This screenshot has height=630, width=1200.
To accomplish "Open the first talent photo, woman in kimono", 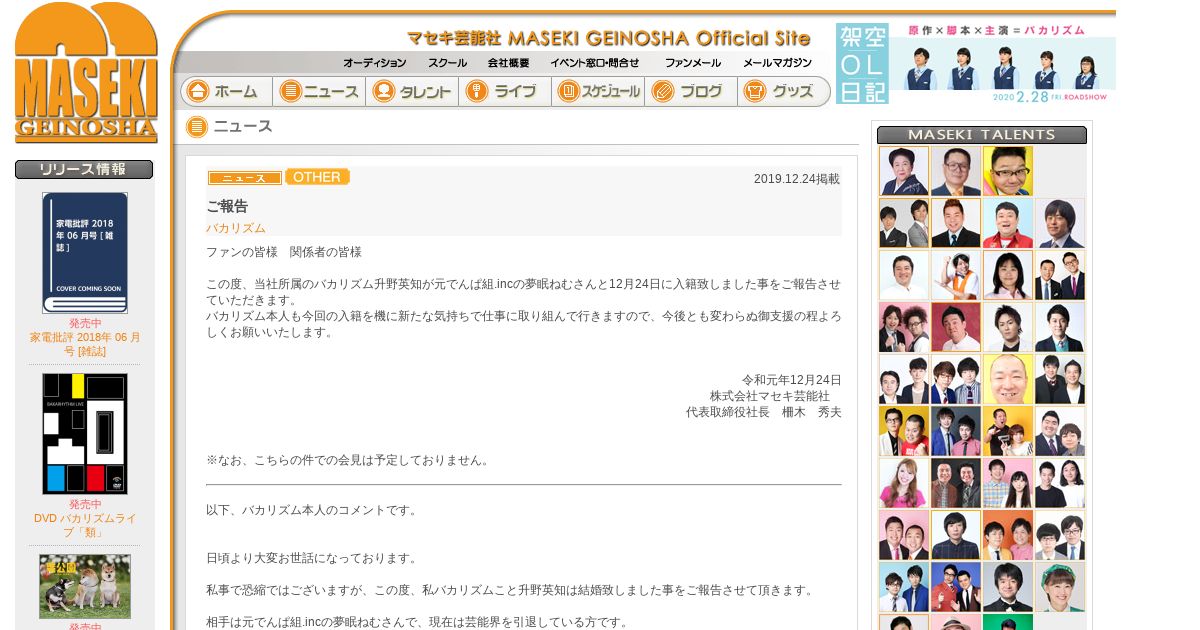I will click(904, 171).
